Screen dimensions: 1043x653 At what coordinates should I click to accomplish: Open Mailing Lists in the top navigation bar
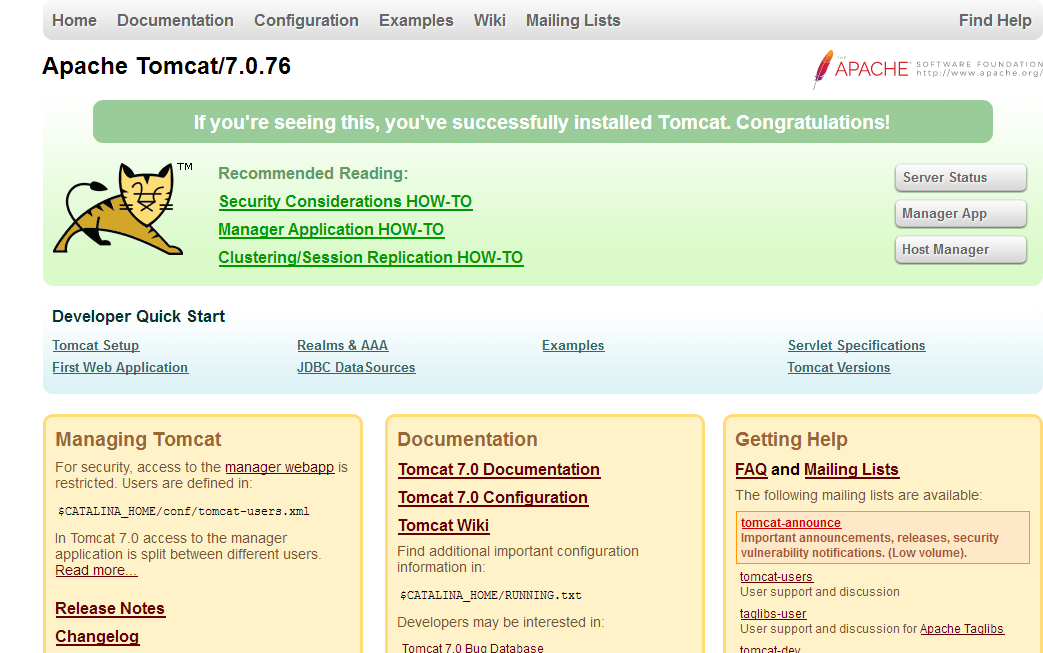point(573,21)
